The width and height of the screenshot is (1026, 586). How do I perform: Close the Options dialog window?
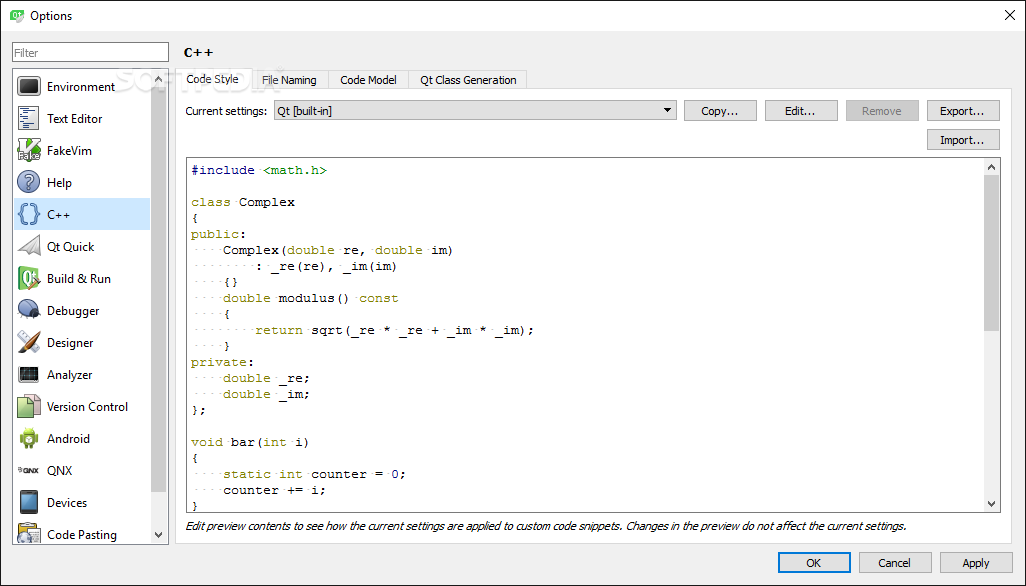point(1010,15)
